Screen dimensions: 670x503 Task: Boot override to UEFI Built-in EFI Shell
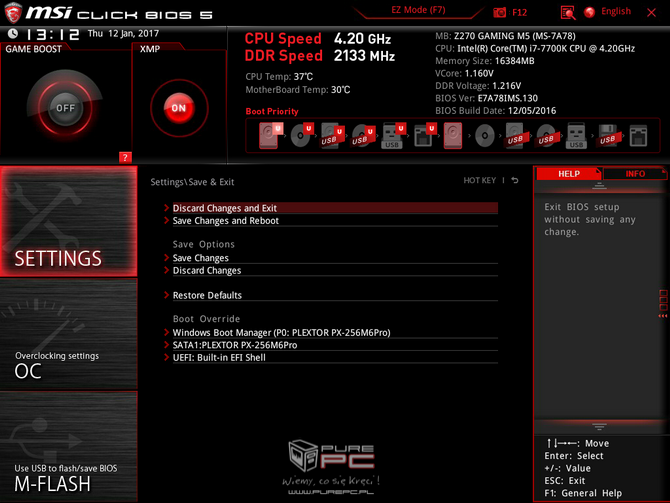click(335, 357)
